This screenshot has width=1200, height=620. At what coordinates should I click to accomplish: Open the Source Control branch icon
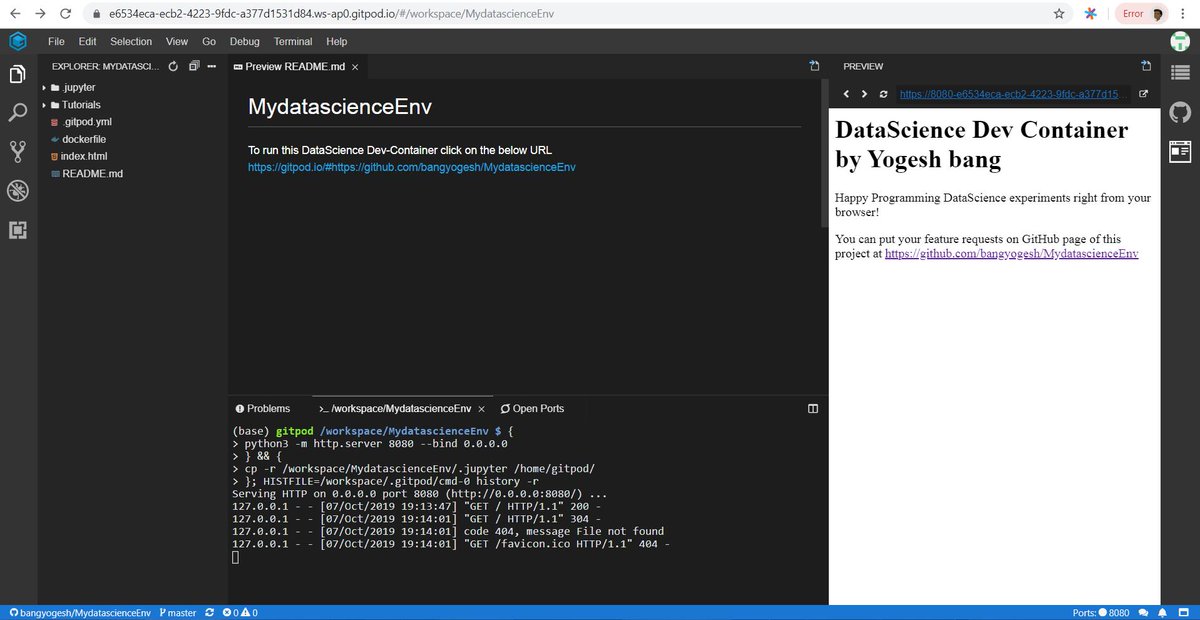point(17,151)
